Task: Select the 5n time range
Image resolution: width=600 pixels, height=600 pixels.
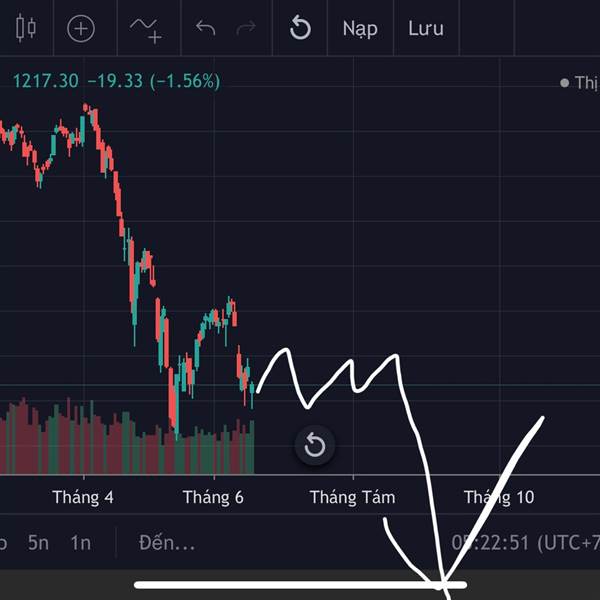Action: click(38, 543)
